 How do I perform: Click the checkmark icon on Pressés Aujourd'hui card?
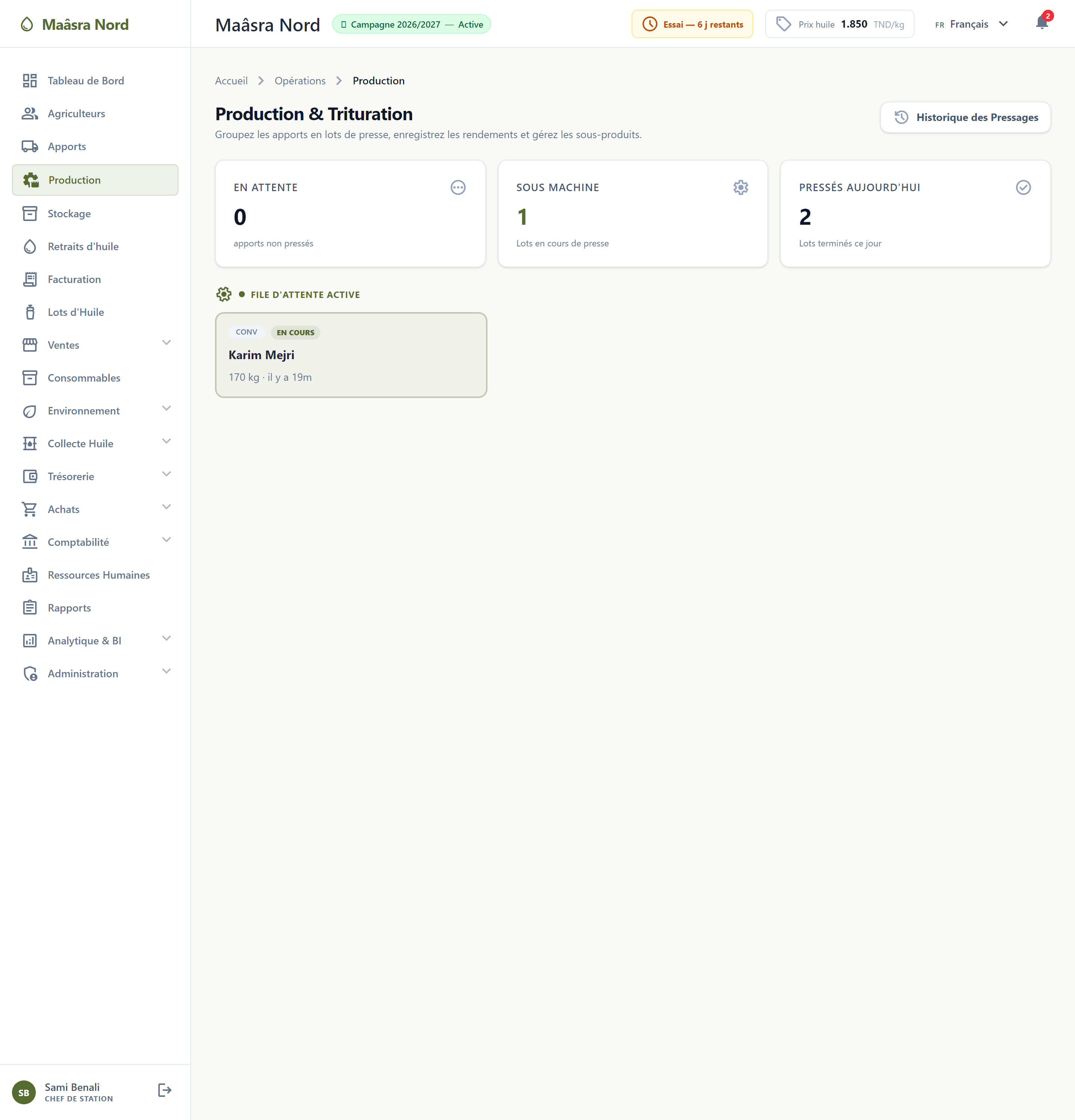point(1023,187)
